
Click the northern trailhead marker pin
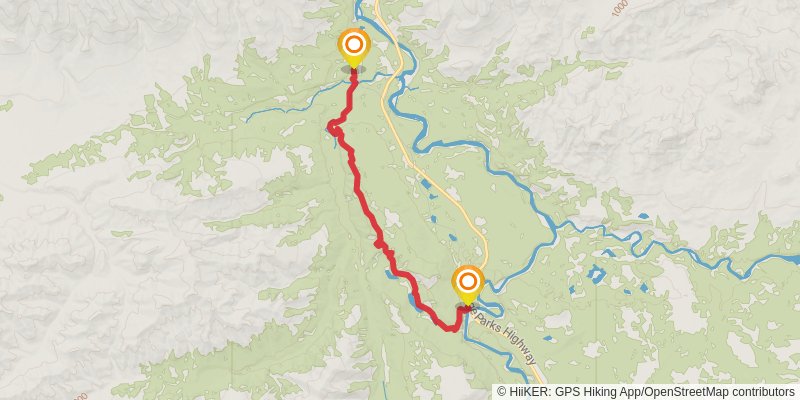354,49
